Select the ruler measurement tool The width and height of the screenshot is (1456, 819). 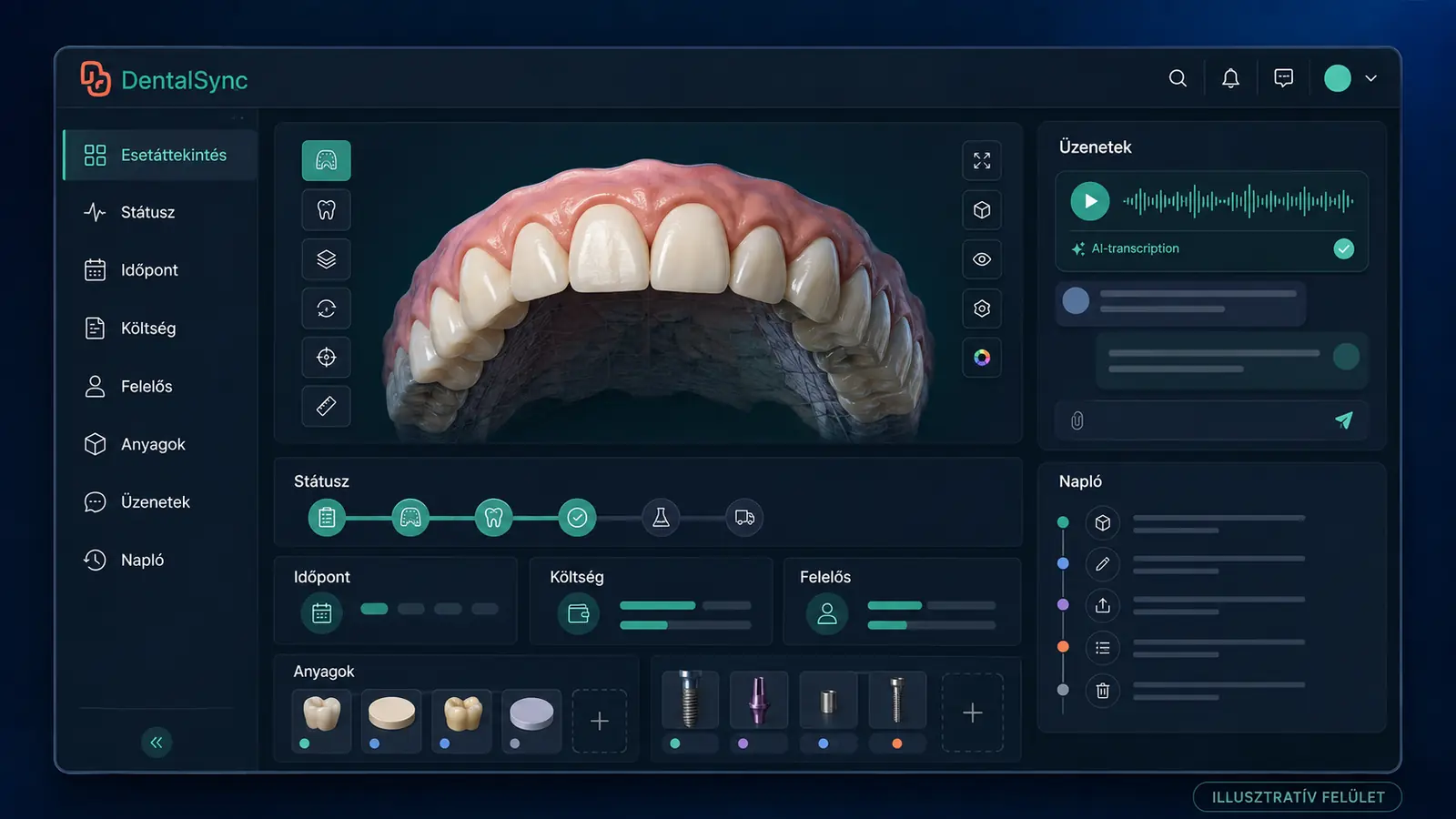click(326, 406)
